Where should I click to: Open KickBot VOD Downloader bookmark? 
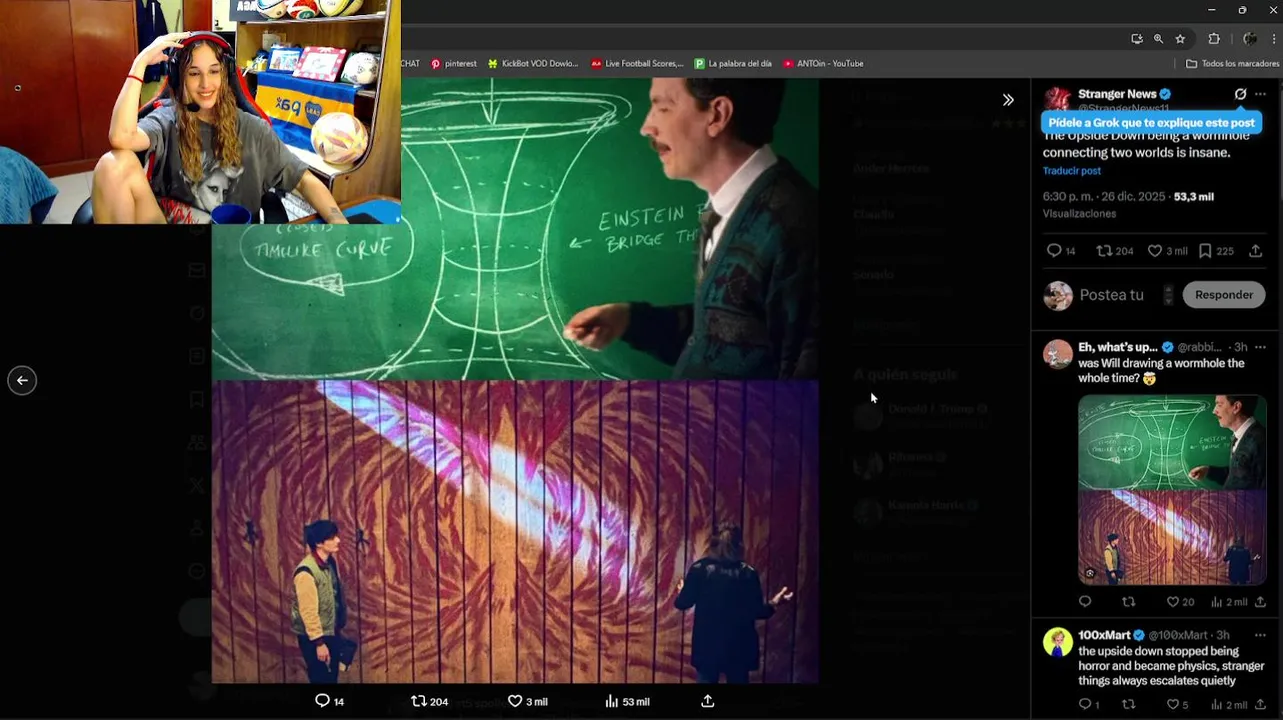533,63
